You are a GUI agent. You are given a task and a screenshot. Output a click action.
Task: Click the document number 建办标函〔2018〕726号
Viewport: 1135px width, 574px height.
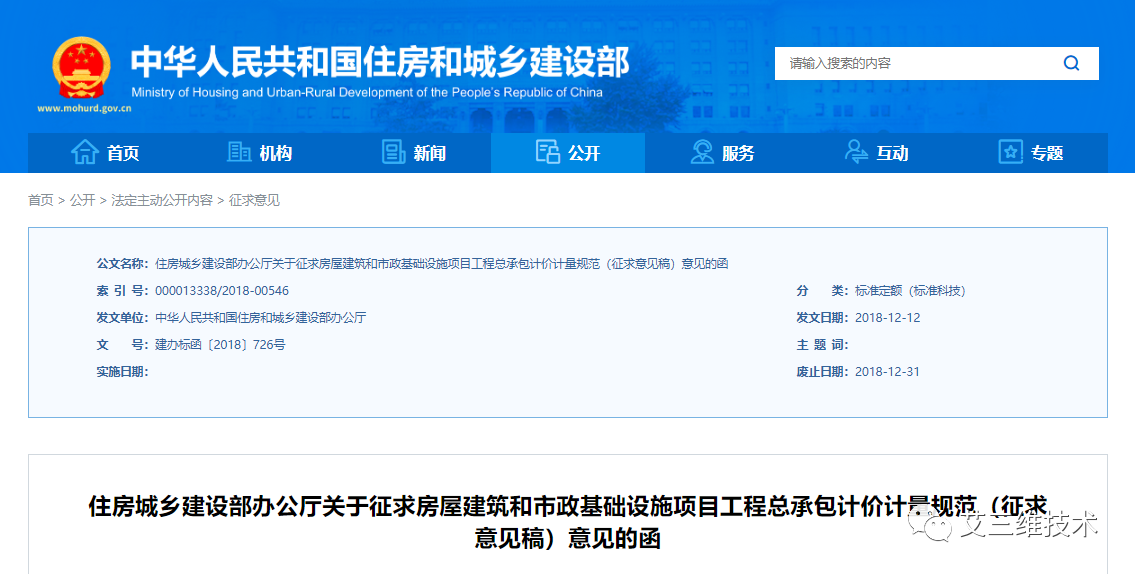220,345
